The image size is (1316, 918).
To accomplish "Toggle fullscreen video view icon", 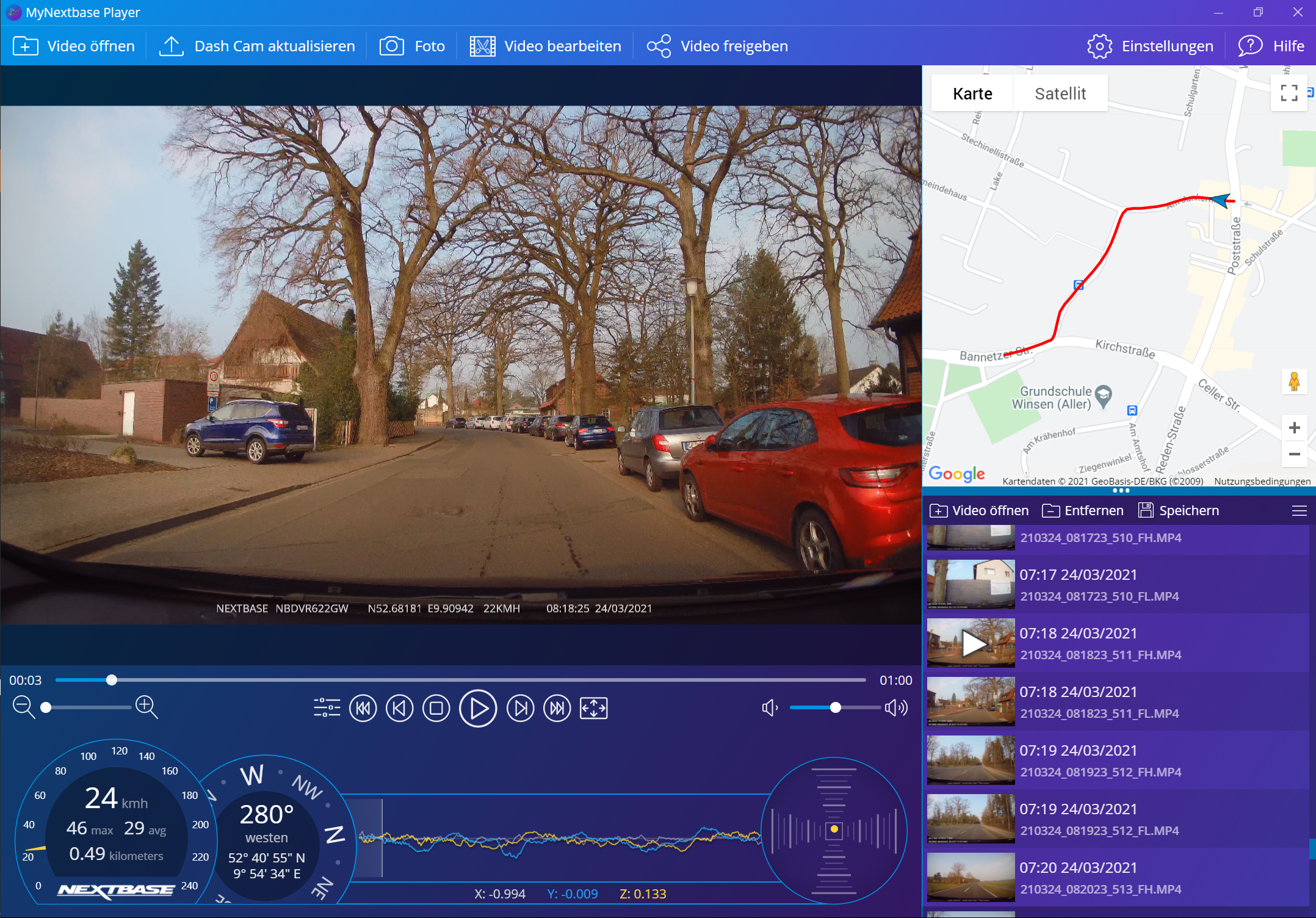I will [x=593, y=708].
